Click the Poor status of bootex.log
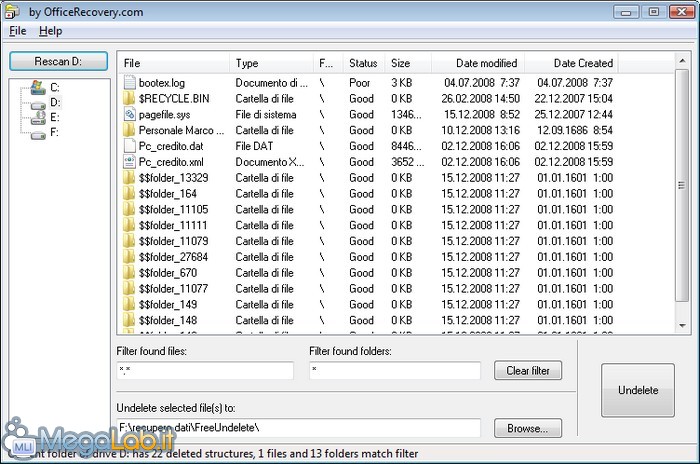Viewport: 700px width, 464px height. 359,83
